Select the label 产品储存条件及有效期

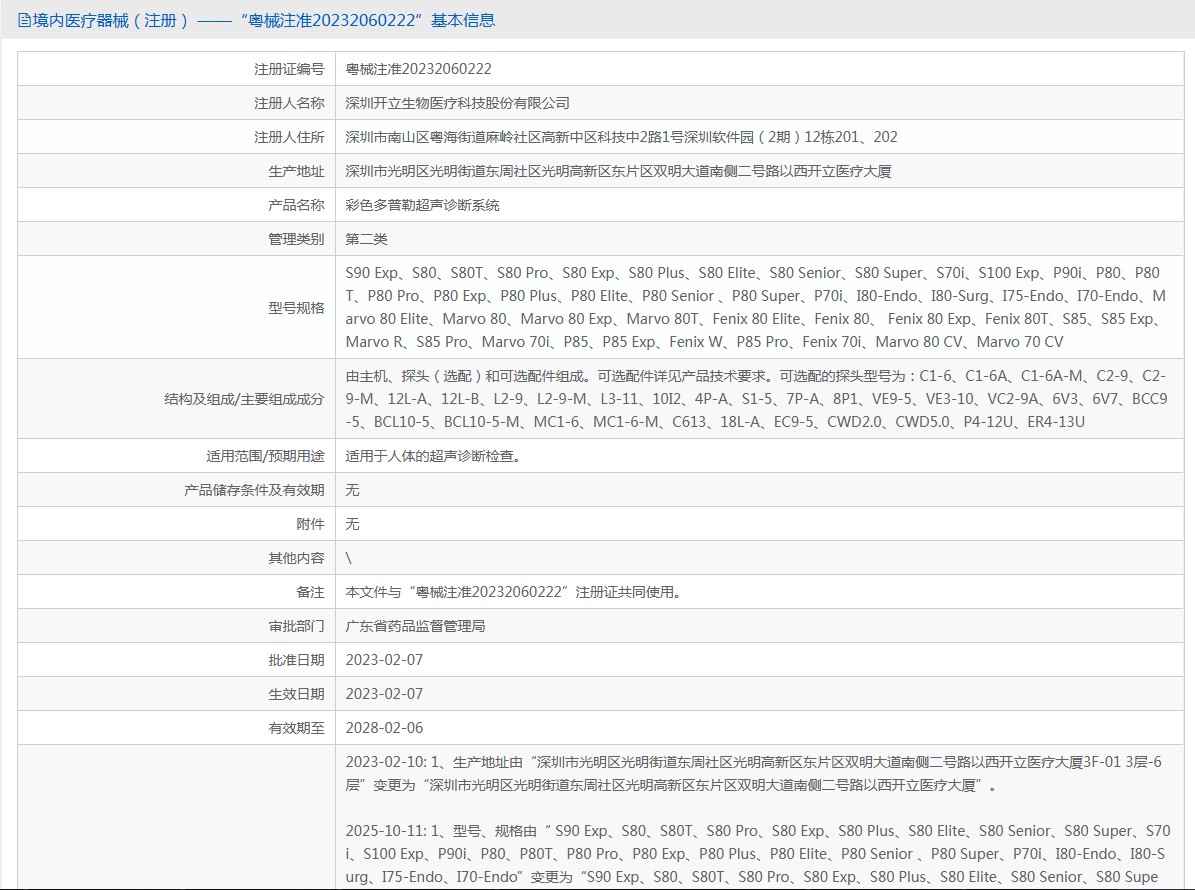click(x=254, y=490)
